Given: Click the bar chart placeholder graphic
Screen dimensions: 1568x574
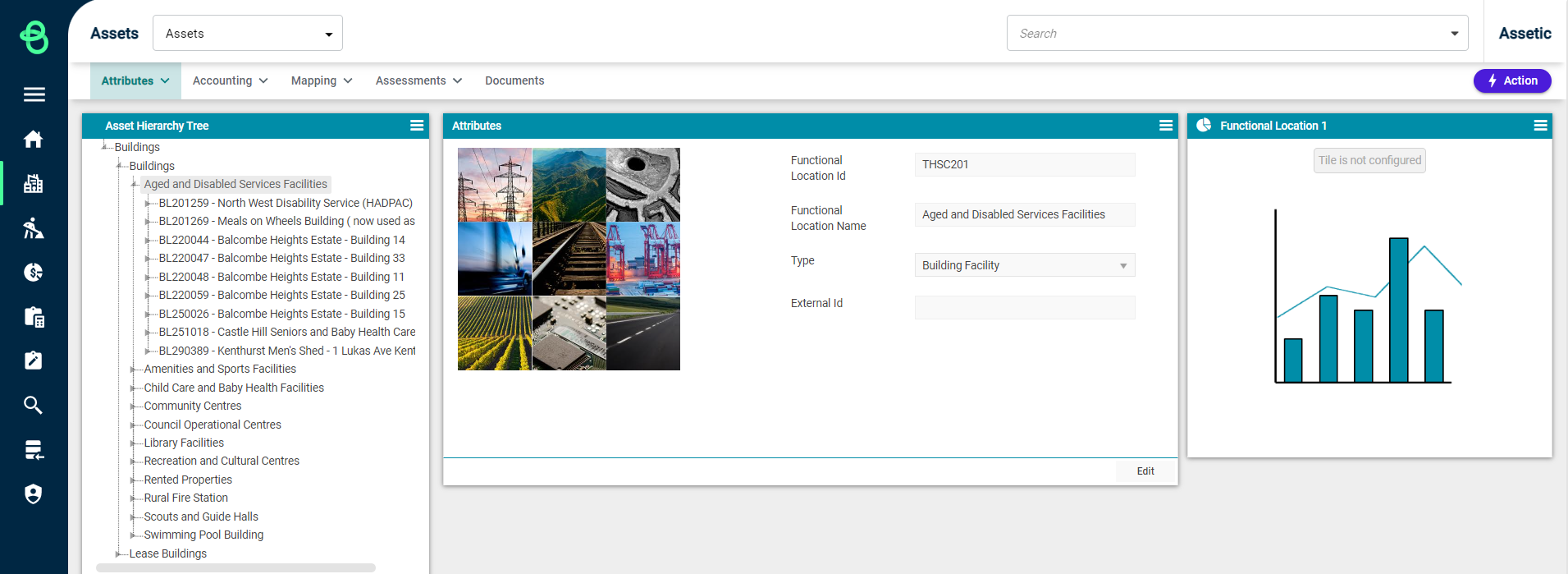Looking at the screenshot, I should click(1369, 296).
